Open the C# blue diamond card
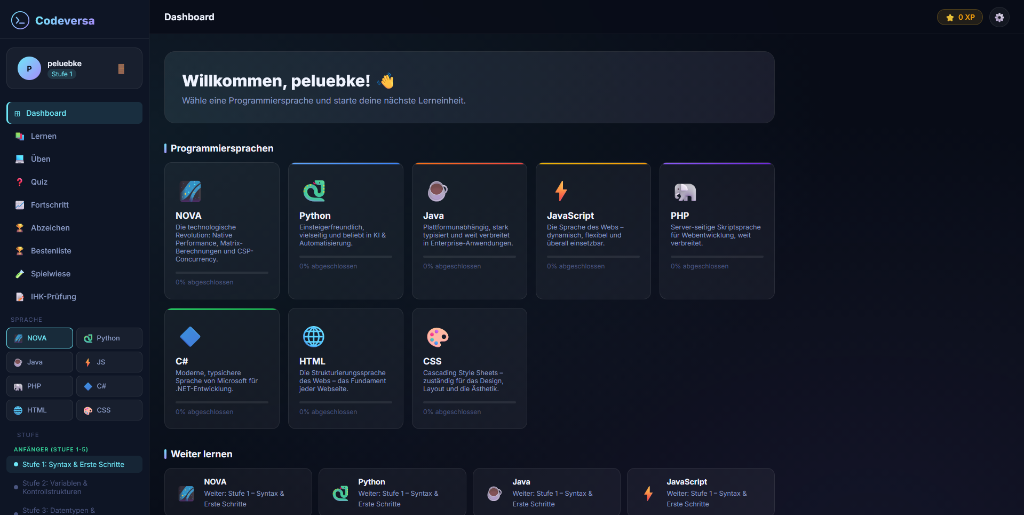The image size is (1024, 515). tap(222, 369)
